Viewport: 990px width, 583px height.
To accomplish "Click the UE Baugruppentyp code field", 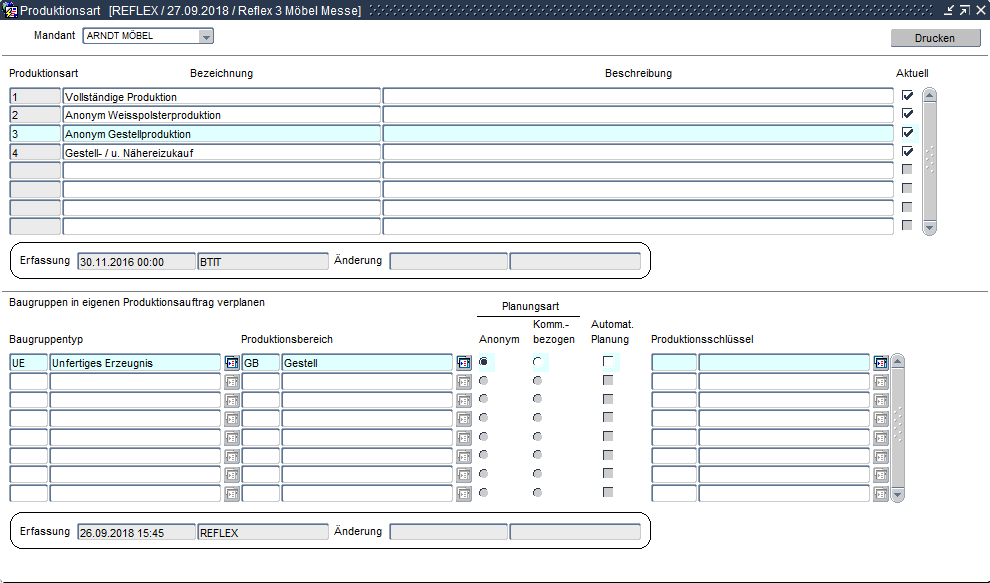I will pyautogui.click(x=28, y=363).
